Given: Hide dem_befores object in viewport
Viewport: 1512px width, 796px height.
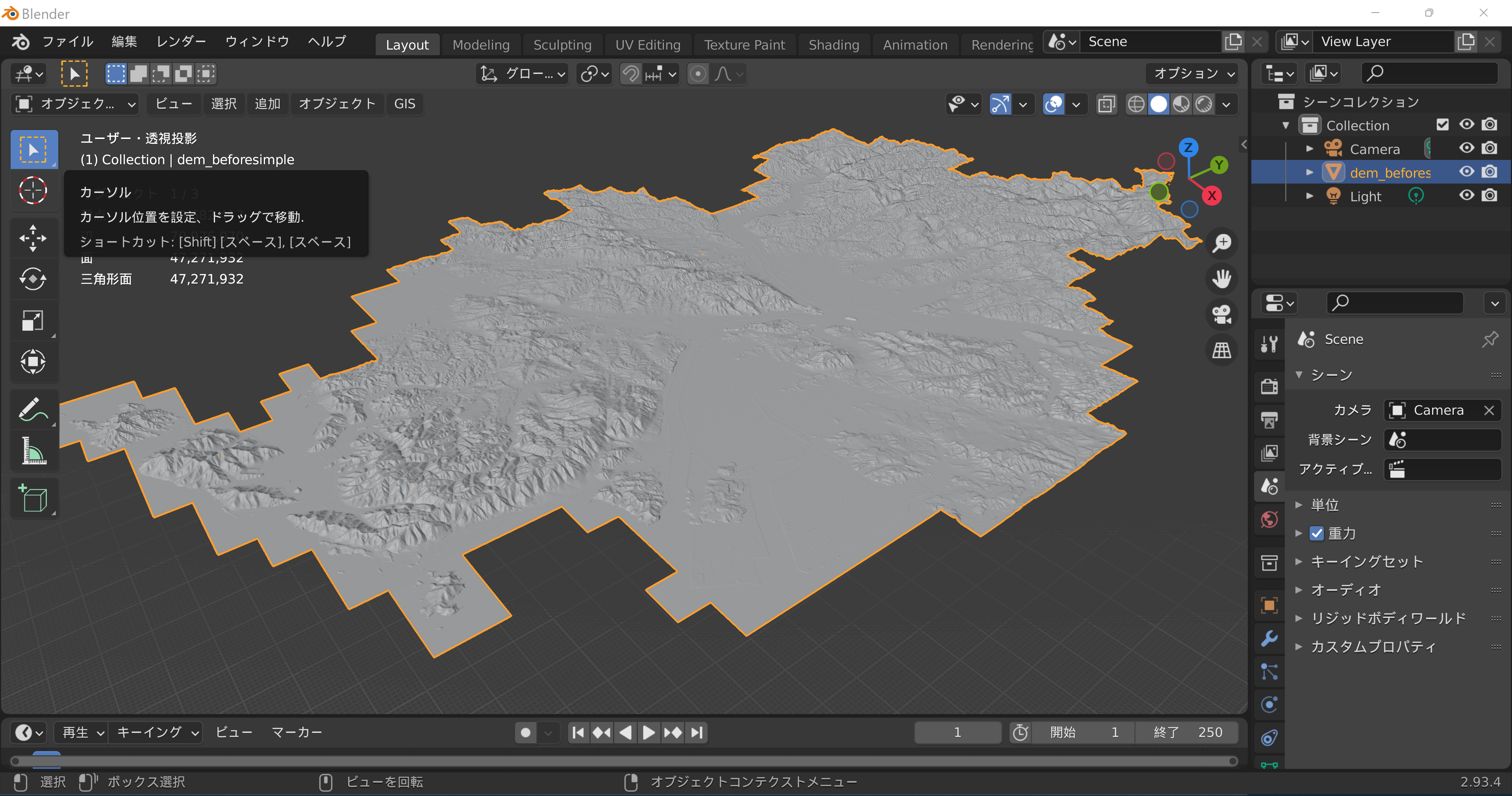Looking at the screenshot, I should (1466, 171).
